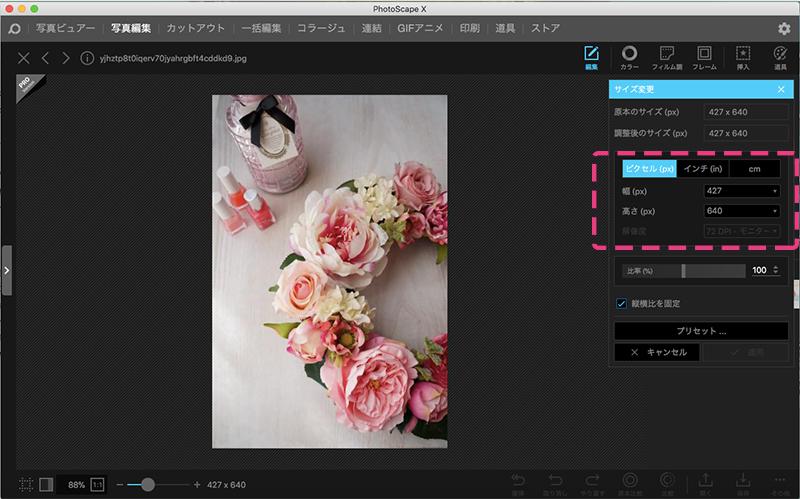This screenshot has height=499, width=800.
Task: Zoom out with the minus icon
Action: [119, 484]
